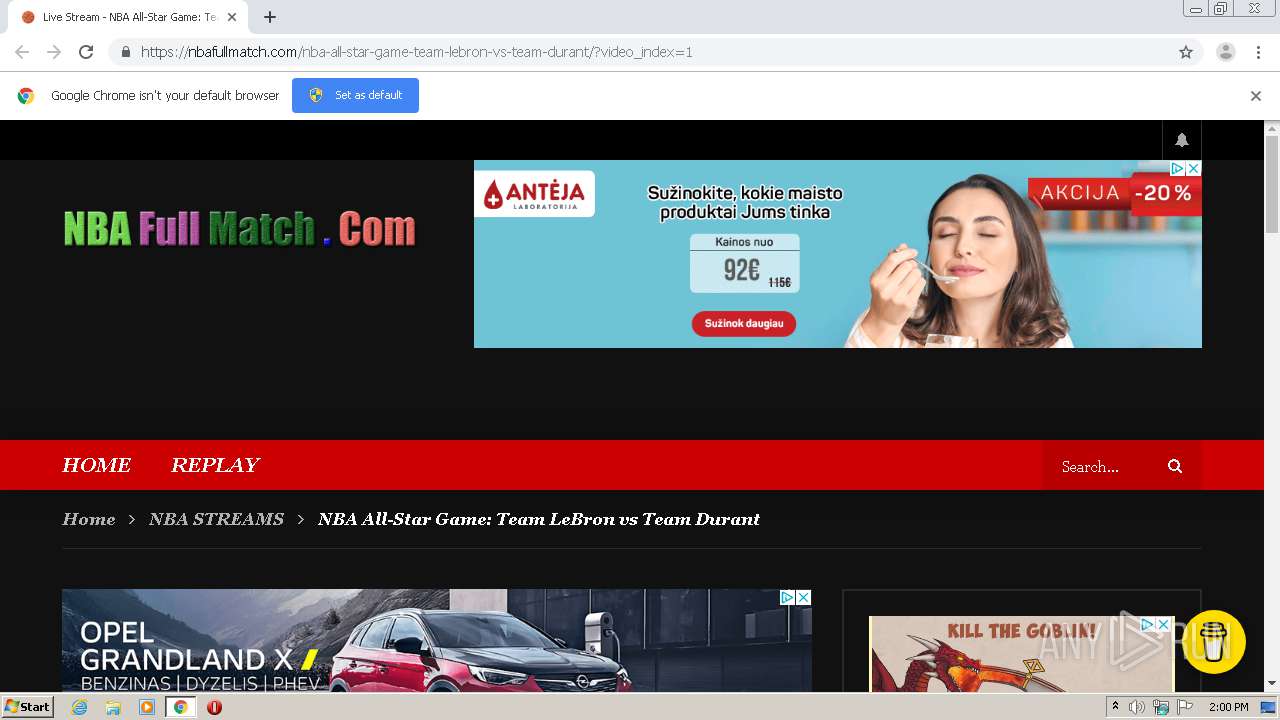Open the Kill the Goblin ad
This screenshot has height=720, width=1280.
1021,654
